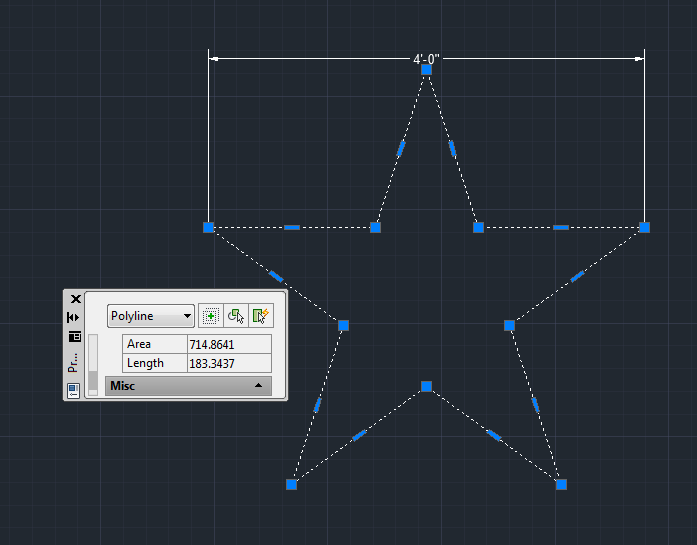Click the 4'-0" dimension text
The image size is (697, 545).
tap(426, 59)
